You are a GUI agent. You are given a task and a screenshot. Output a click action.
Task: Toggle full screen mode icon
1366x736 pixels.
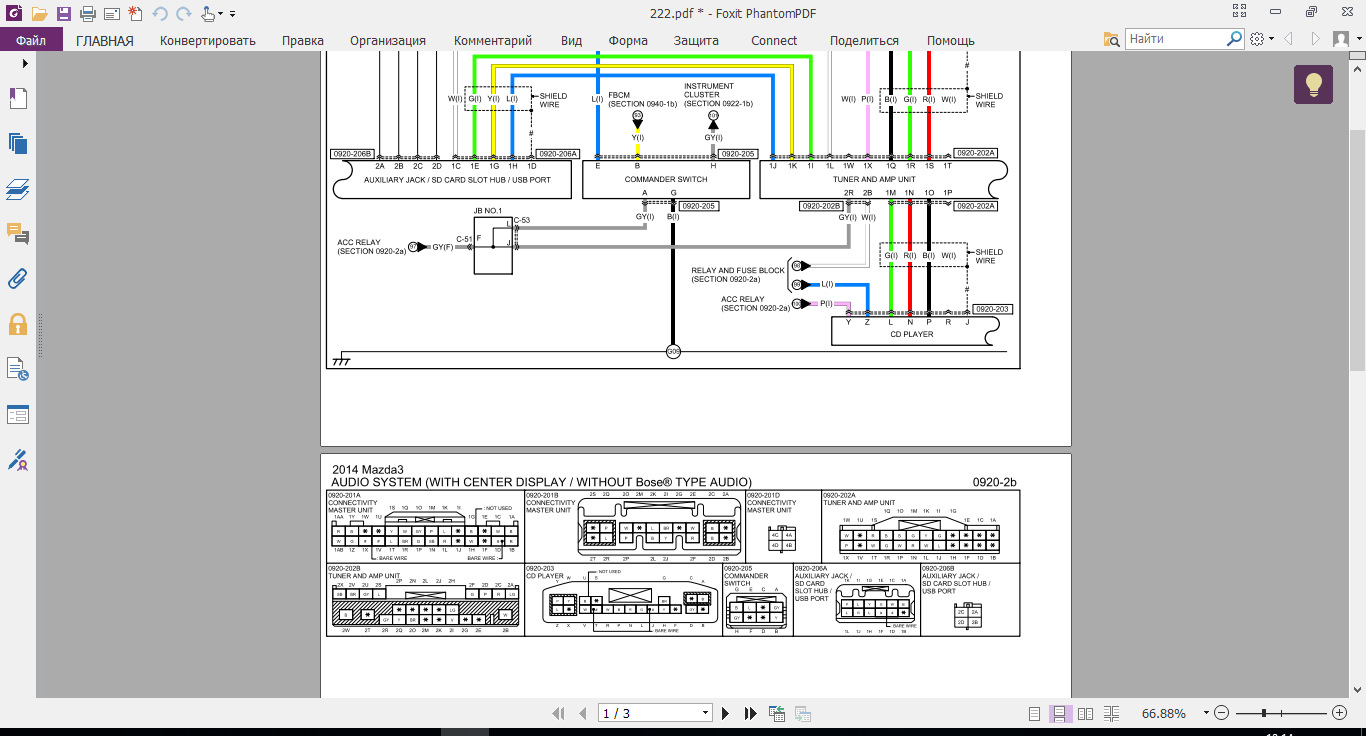tap(1240, 13)
